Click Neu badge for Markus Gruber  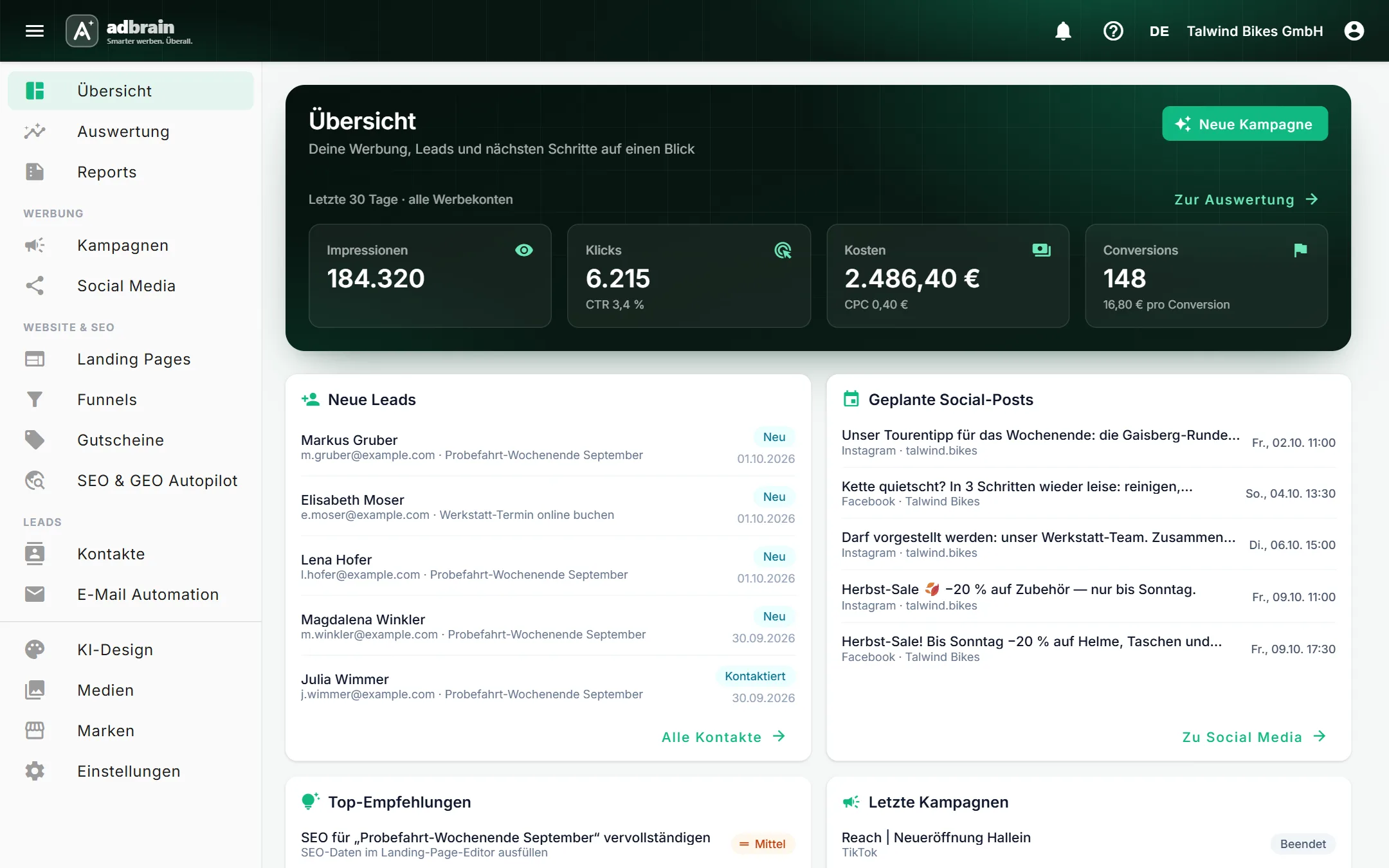(x=774, y=437)
